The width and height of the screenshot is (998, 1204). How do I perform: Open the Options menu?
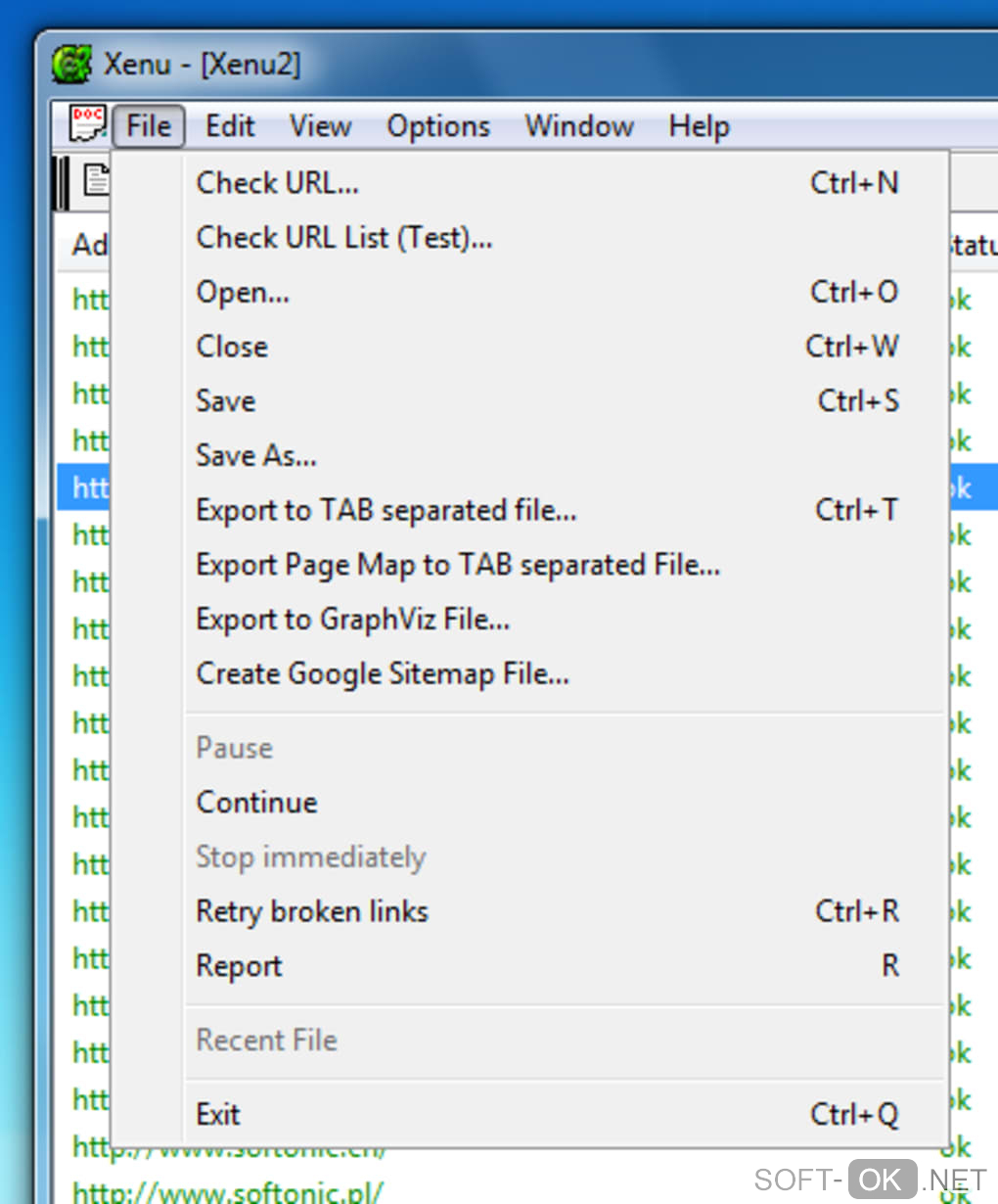(438, 126)
